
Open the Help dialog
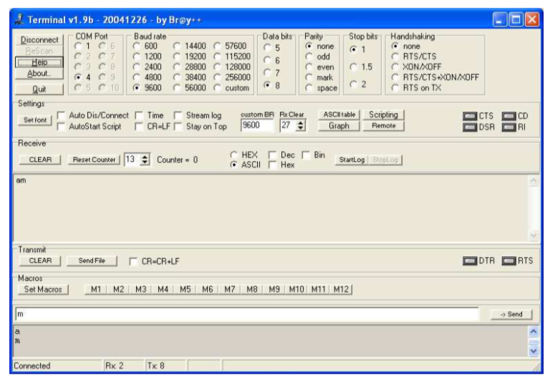(39, 62)
